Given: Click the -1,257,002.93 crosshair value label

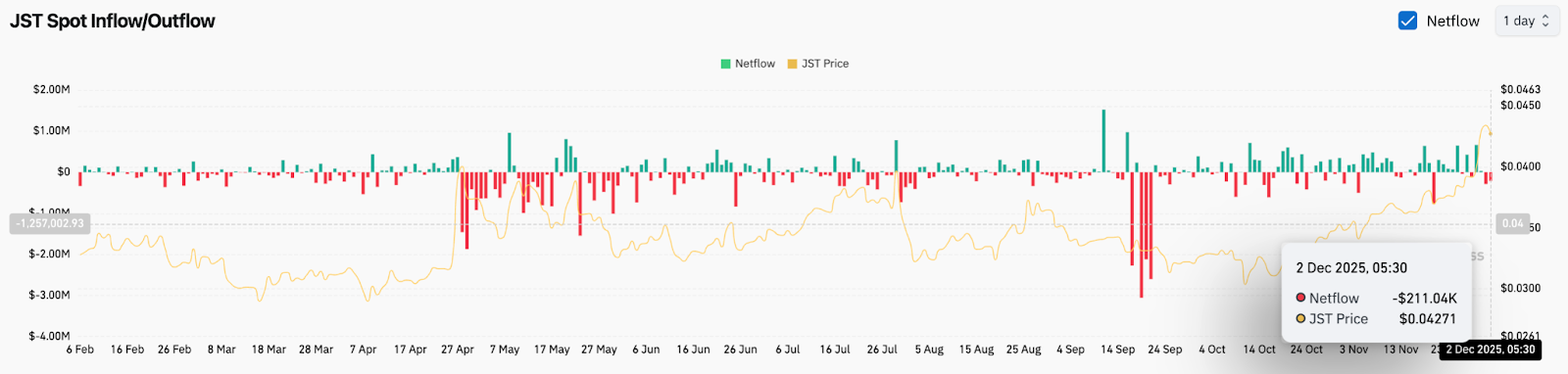Looking at the screenshot, I should point(49,223).
